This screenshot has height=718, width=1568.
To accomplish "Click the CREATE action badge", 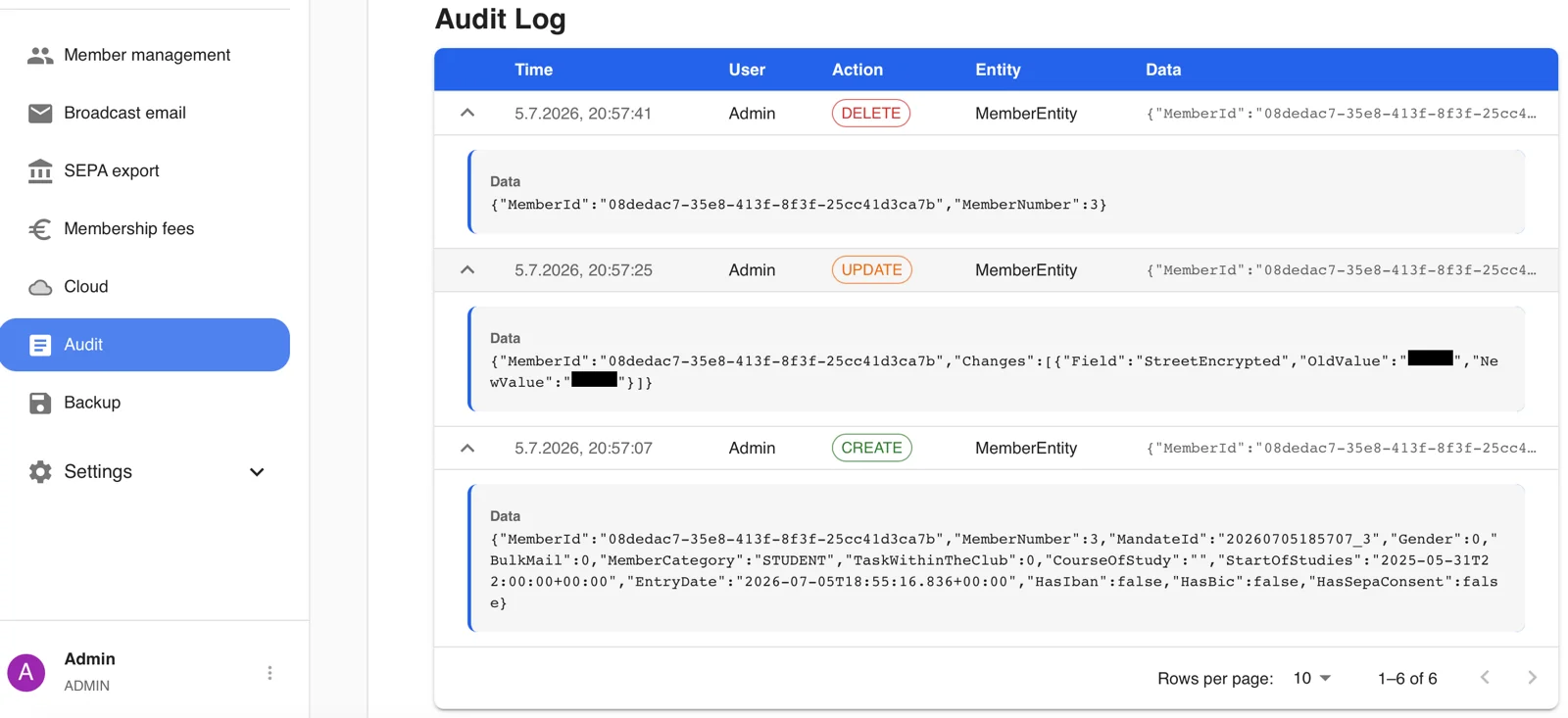I will click(x=872, y=449).
